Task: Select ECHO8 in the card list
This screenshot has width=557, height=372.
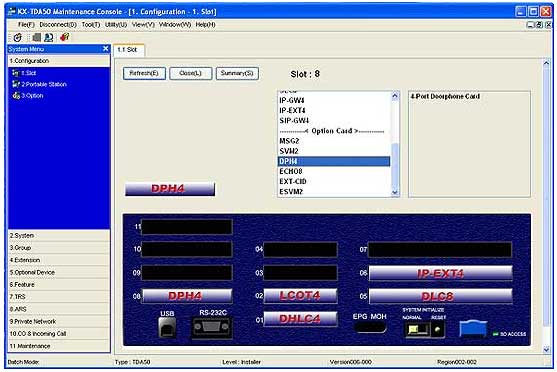Action: point(334,171)
